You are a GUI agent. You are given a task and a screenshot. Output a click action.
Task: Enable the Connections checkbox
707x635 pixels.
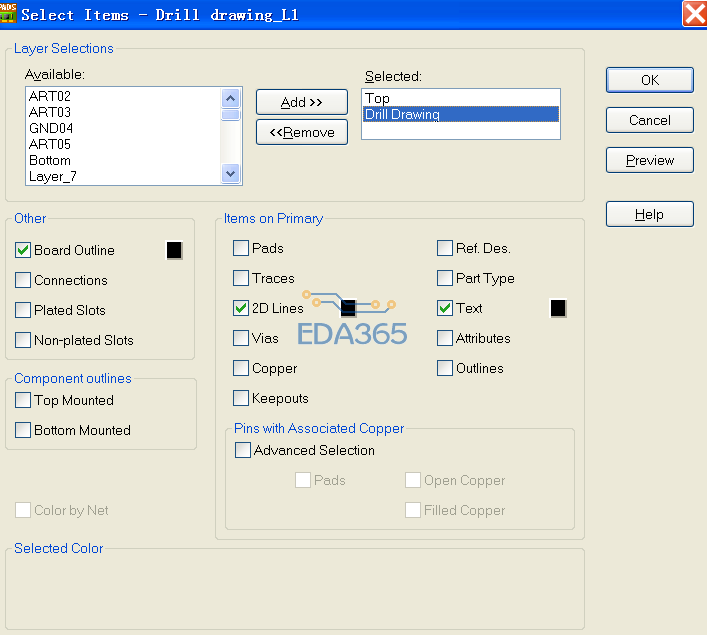[23, 280]
